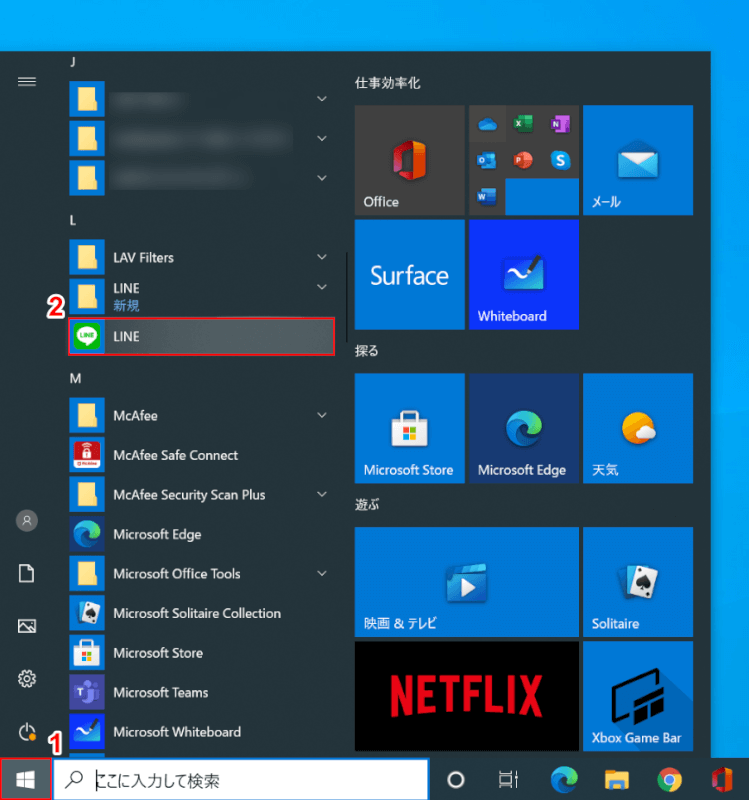Click the 仕事効率化 group title

coord(388,83)
